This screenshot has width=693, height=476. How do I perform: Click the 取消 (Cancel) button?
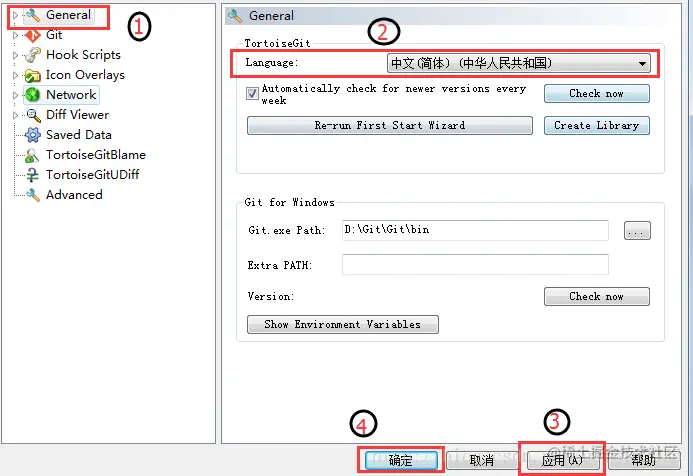coord(482,461)
